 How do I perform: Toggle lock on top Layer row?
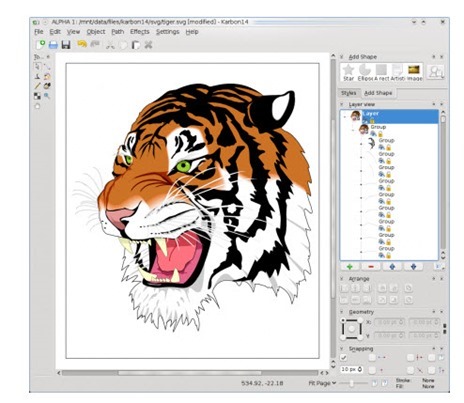tap(373, 120)
